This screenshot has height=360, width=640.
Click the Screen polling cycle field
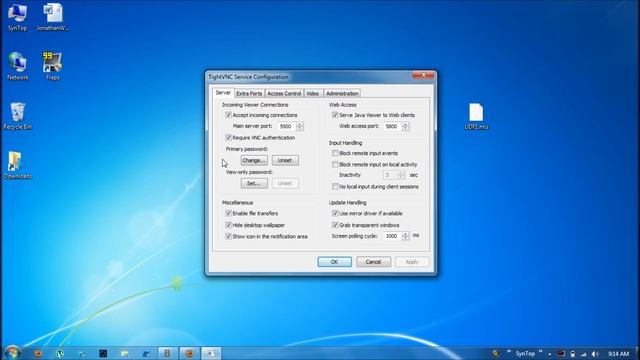[x=393, y=236]
